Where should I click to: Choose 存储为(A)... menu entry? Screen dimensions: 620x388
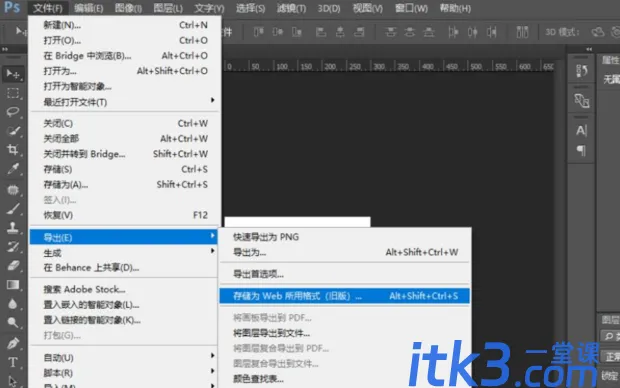[x=125, y=185]
